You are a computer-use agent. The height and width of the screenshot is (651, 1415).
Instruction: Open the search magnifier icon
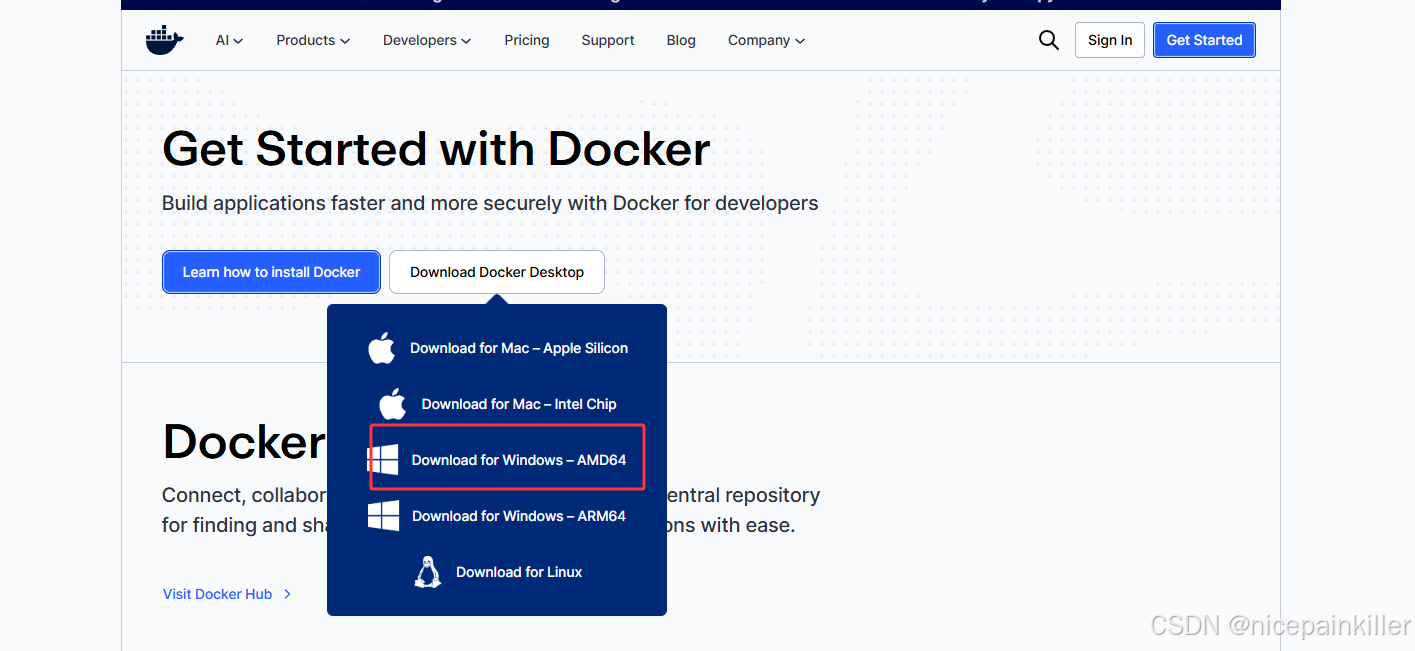click(x=1048, y=40)
